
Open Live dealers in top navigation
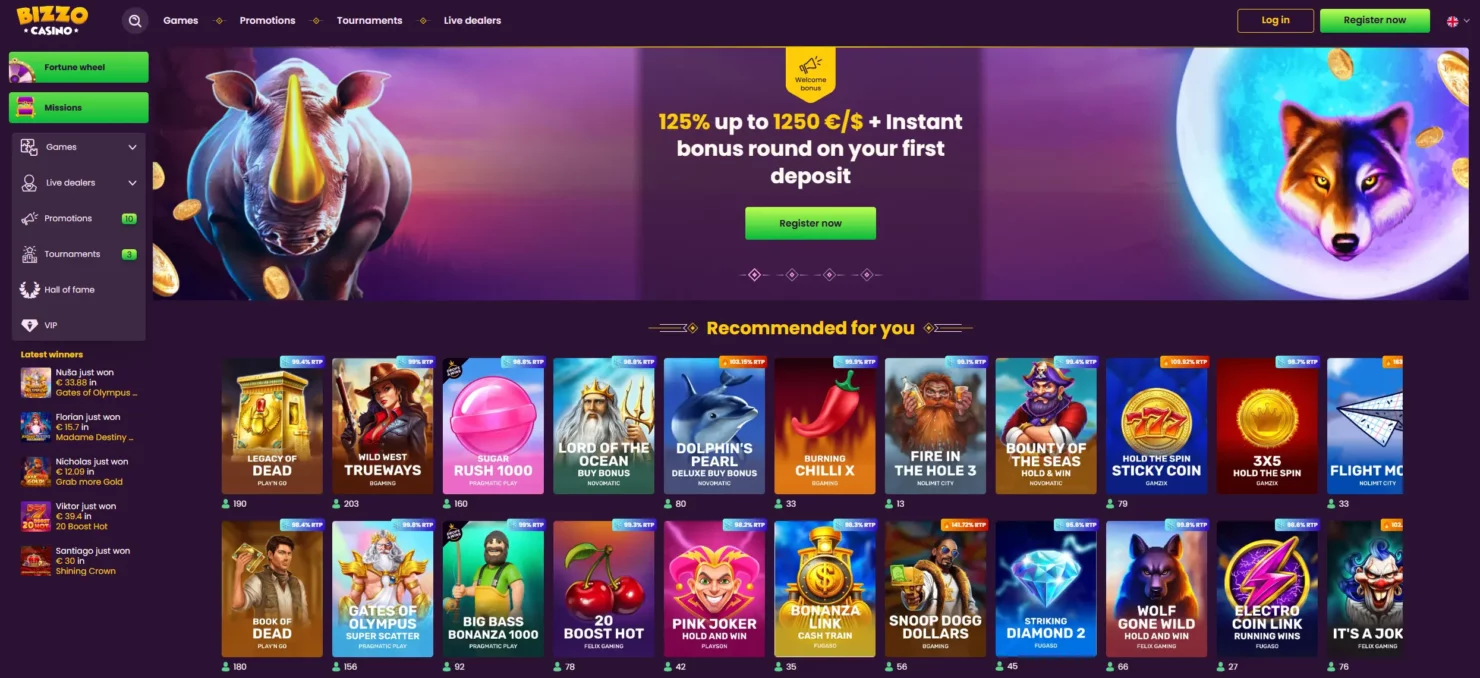(472, 20)
